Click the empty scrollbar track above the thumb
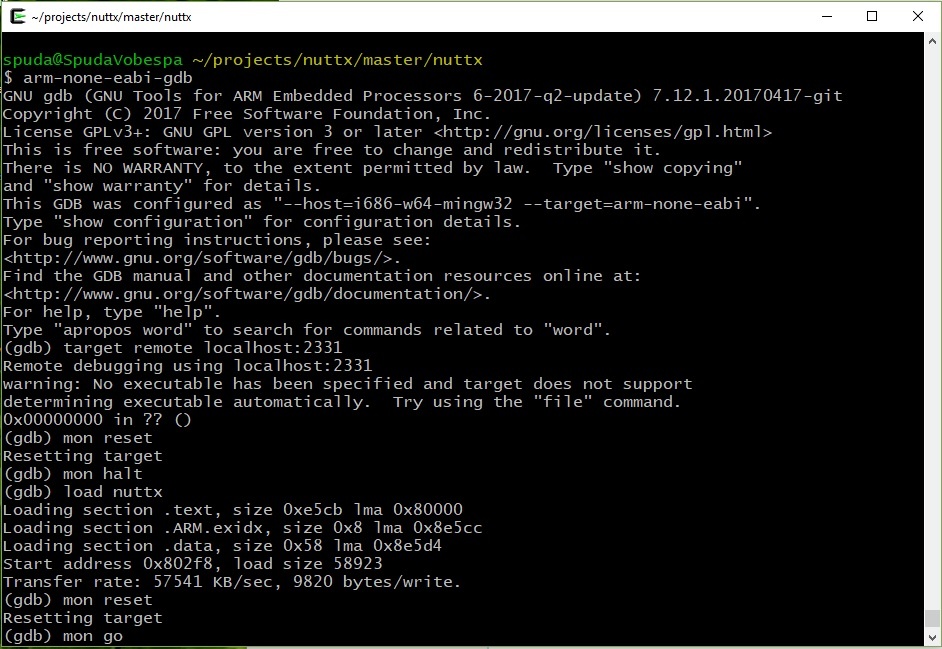The image size is (942, 649). pyautogui.click(x=932, y=324)
